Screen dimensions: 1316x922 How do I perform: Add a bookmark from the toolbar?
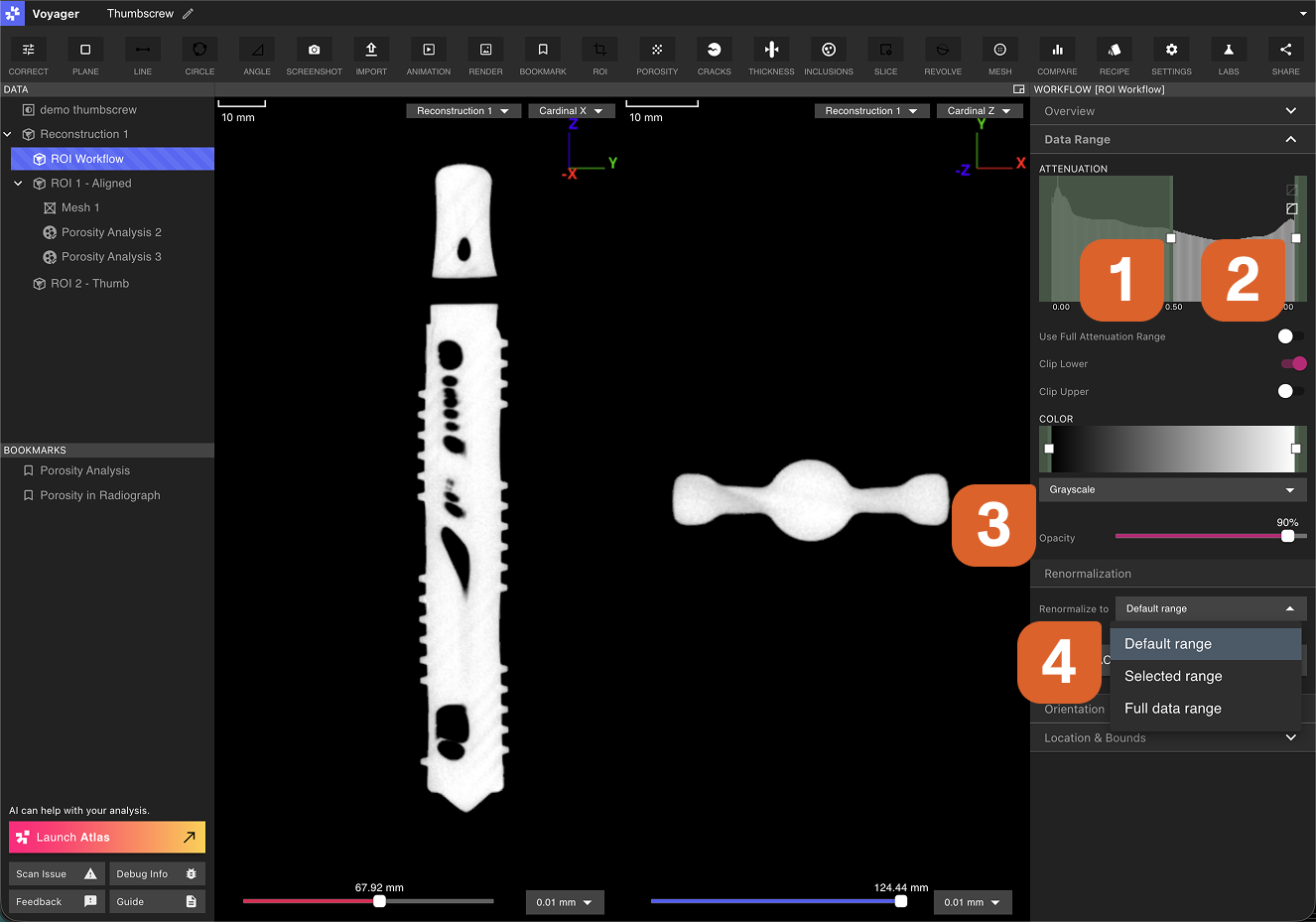tap(543, 57)
